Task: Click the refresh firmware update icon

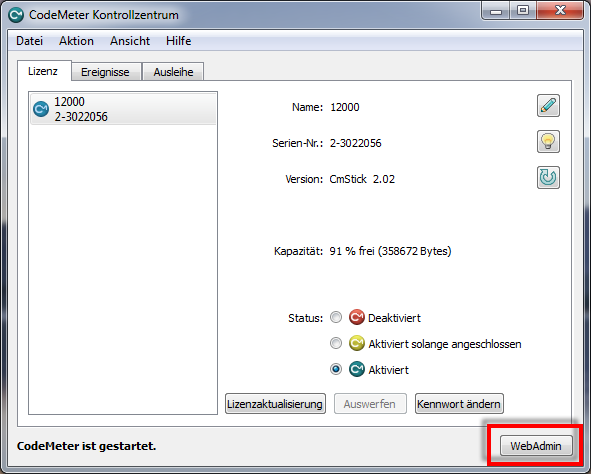Action: click(548, 177)
